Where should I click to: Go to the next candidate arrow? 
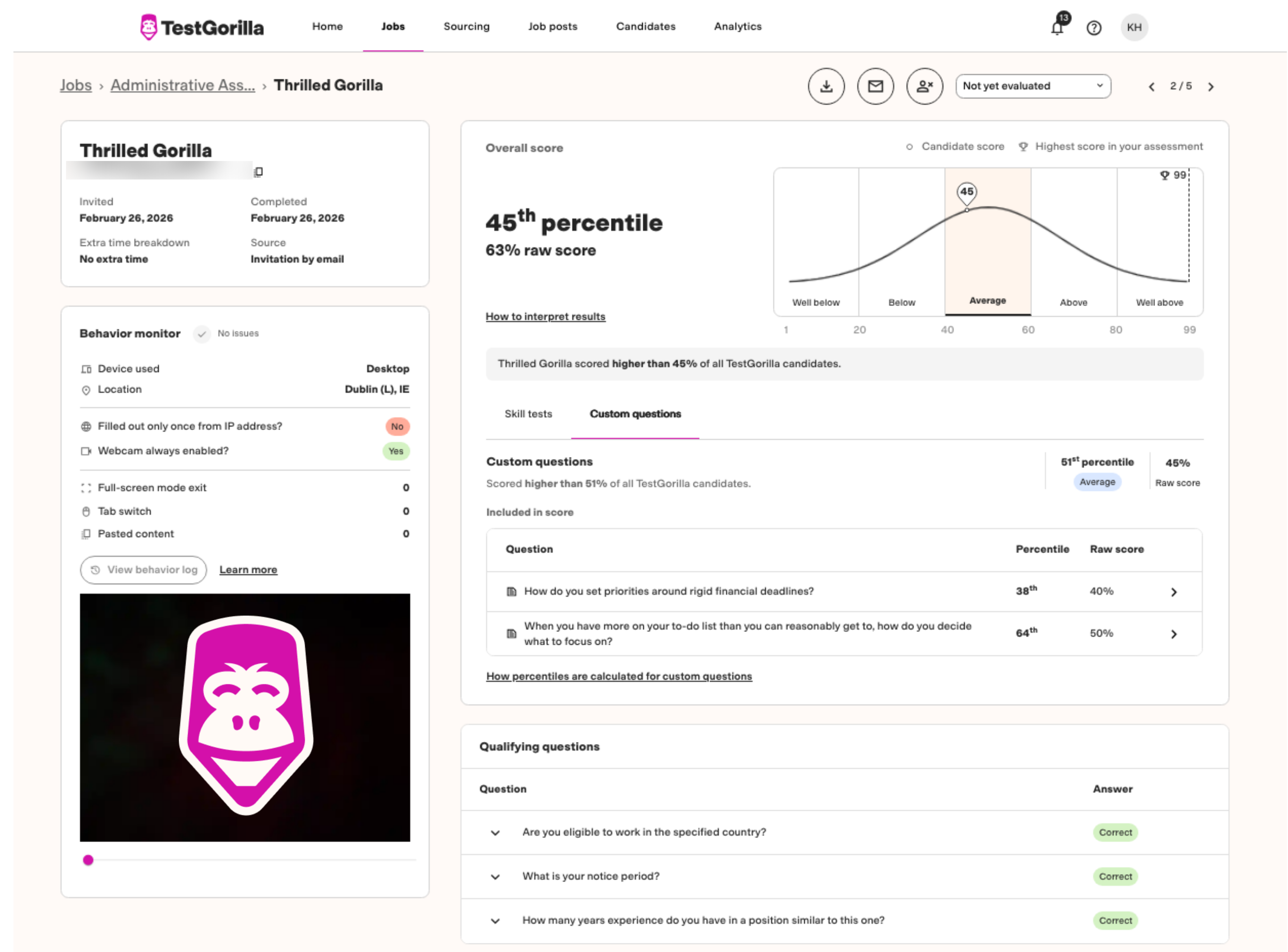tap(1211, 87)
